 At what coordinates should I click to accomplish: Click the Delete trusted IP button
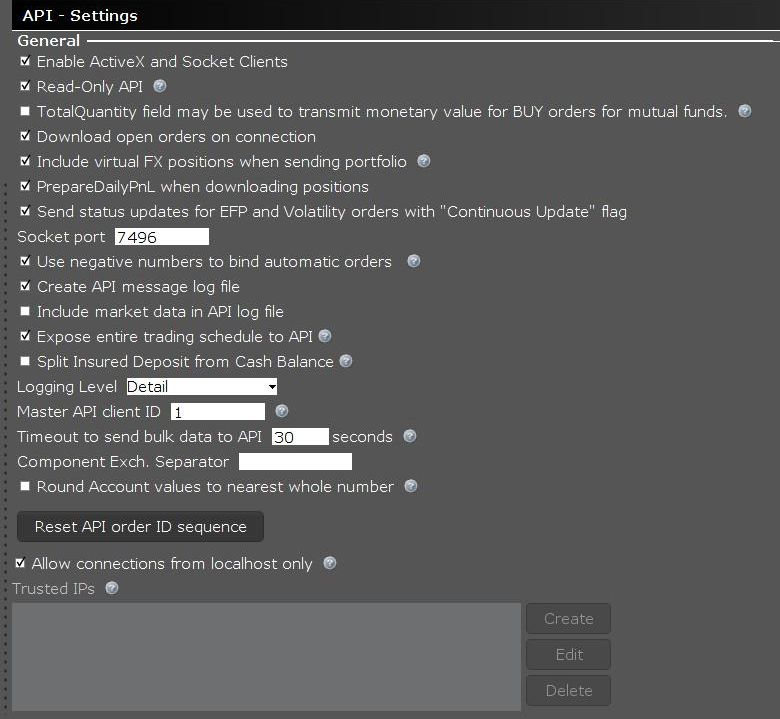pyautogui.click(x=569, y=691)
